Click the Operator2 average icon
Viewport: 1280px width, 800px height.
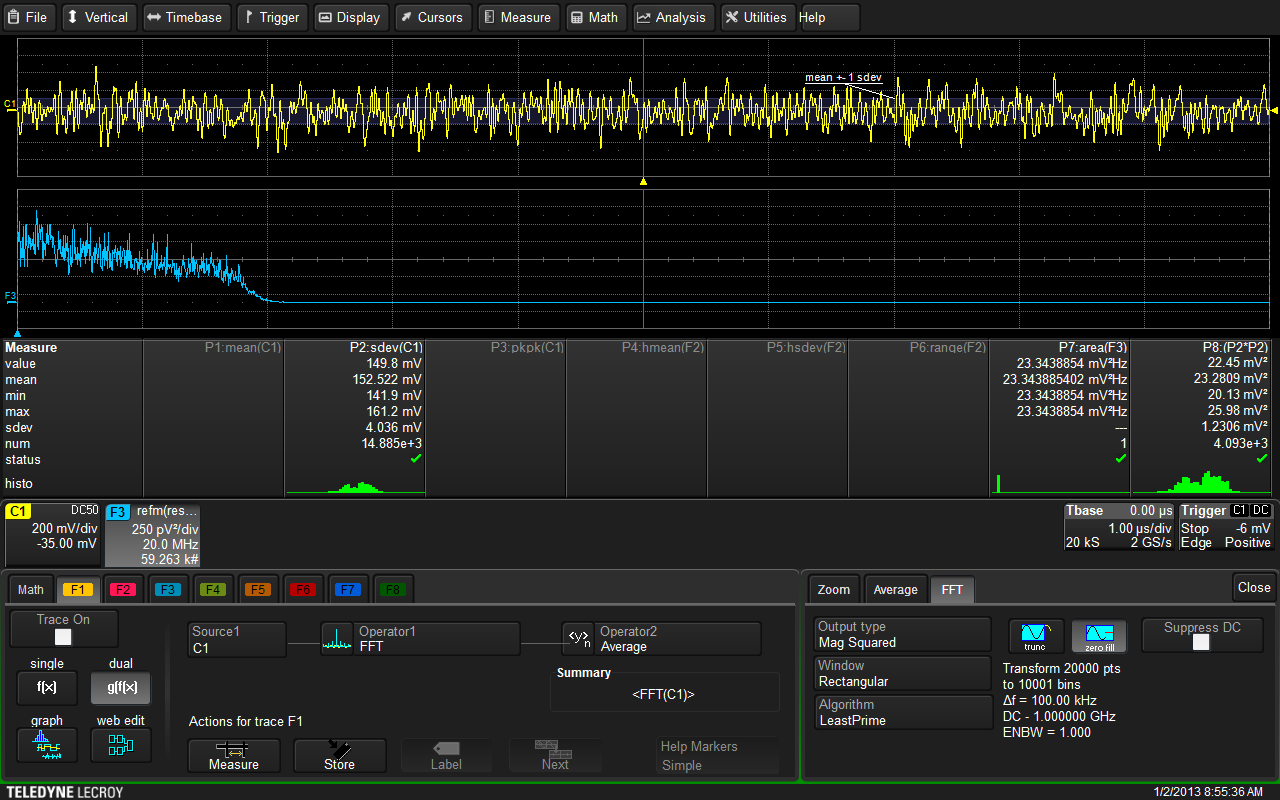point(578,639)
